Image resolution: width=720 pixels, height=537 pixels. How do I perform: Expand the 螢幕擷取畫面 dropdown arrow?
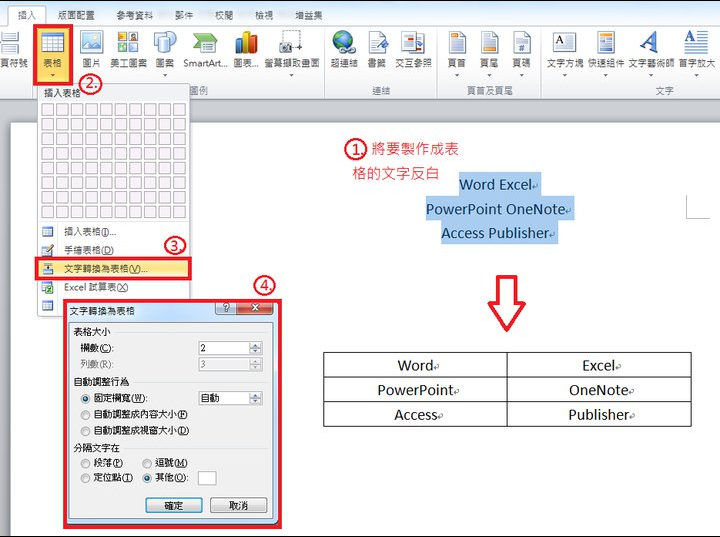pos(292,75)
